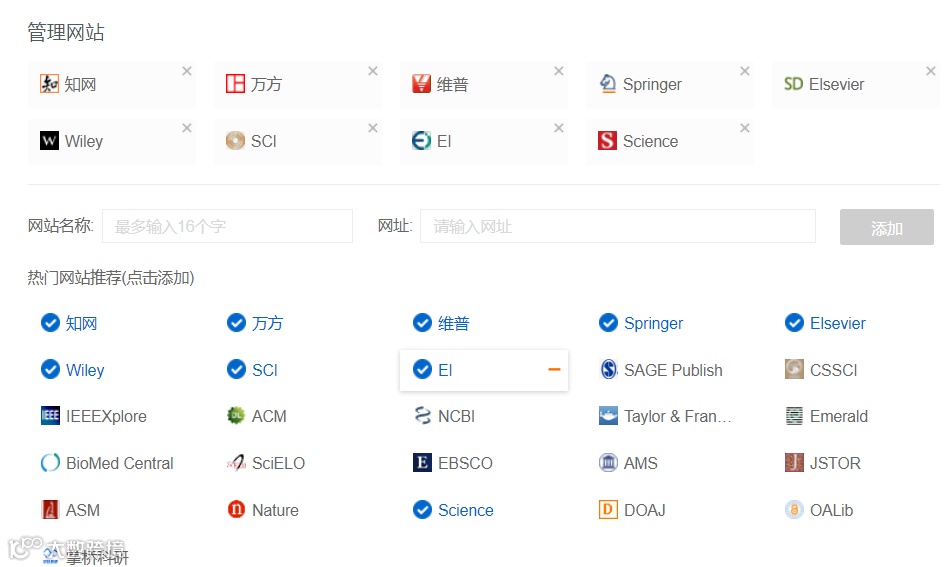952x567 pixels.
Task: Click the 添加 button
Action: pos(886,227)
